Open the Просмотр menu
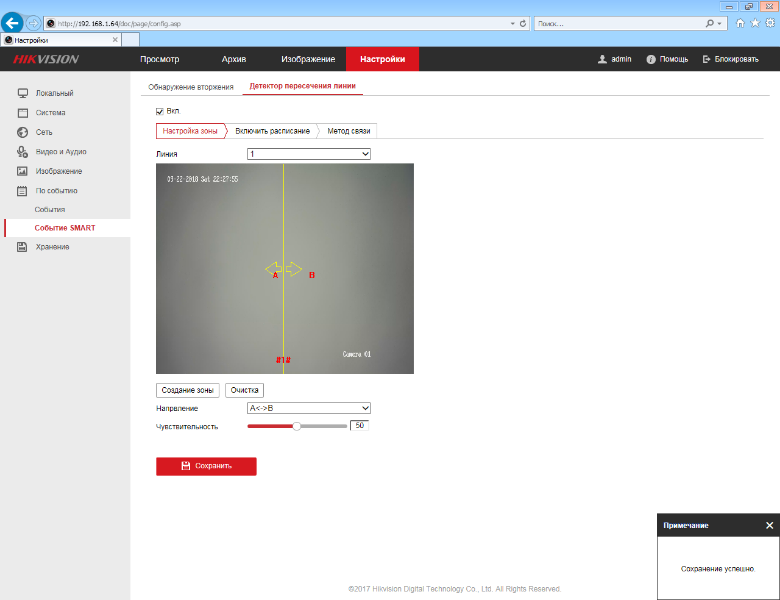 160,59
